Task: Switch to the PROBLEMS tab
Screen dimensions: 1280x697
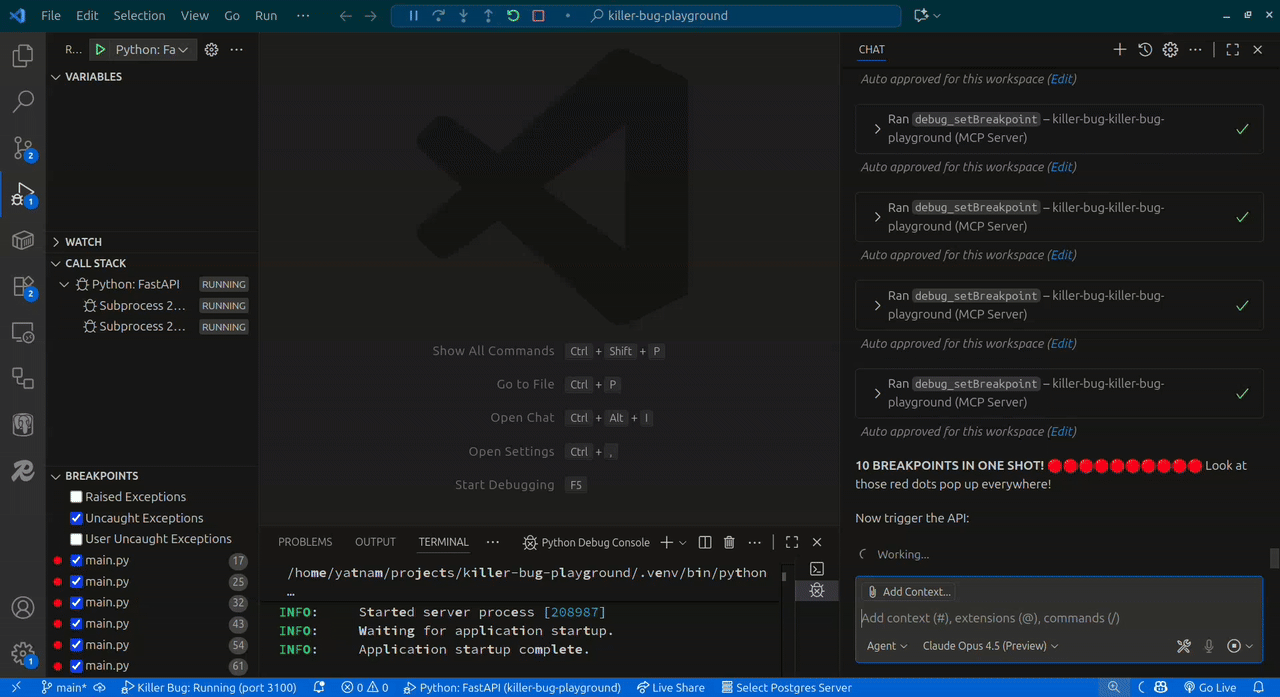Action: coord(305,541)
